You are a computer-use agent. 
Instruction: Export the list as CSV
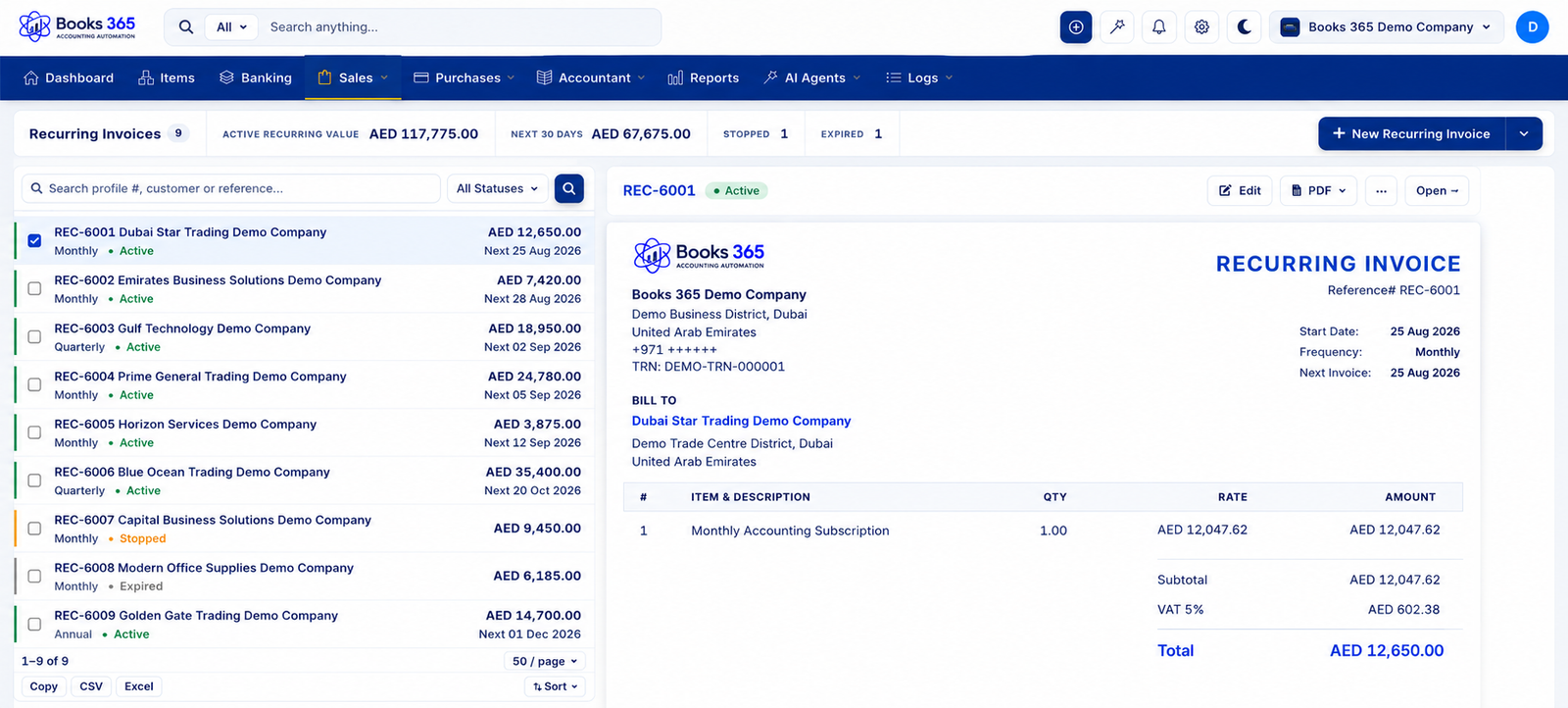tap(91, 686)
